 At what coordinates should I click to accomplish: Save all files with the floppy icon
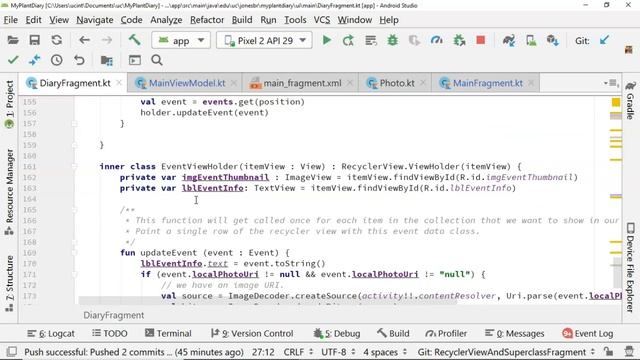click(35, 40)
